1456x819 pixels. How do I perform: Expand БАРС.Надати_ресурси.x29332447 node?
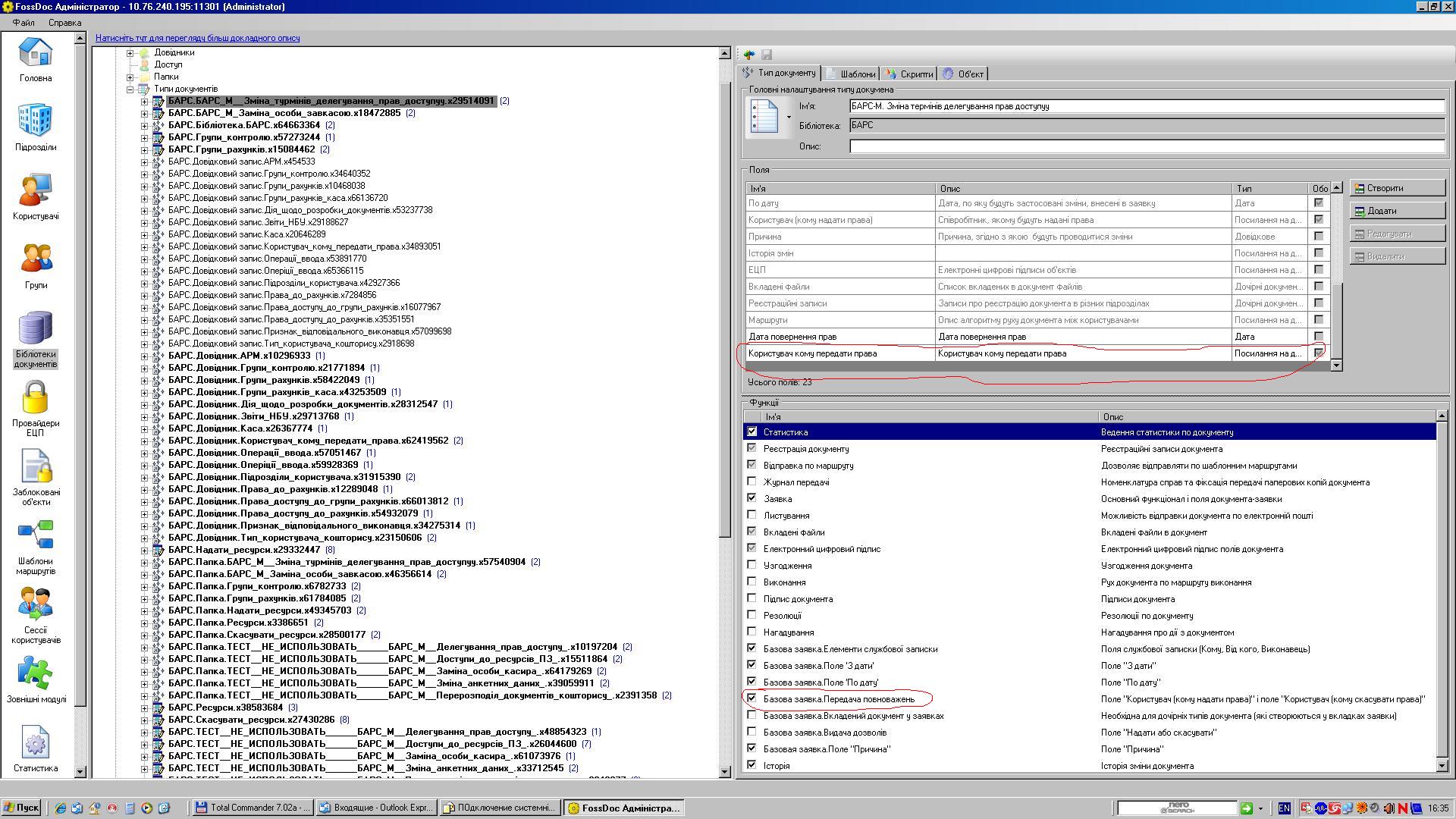click(144, 550)
